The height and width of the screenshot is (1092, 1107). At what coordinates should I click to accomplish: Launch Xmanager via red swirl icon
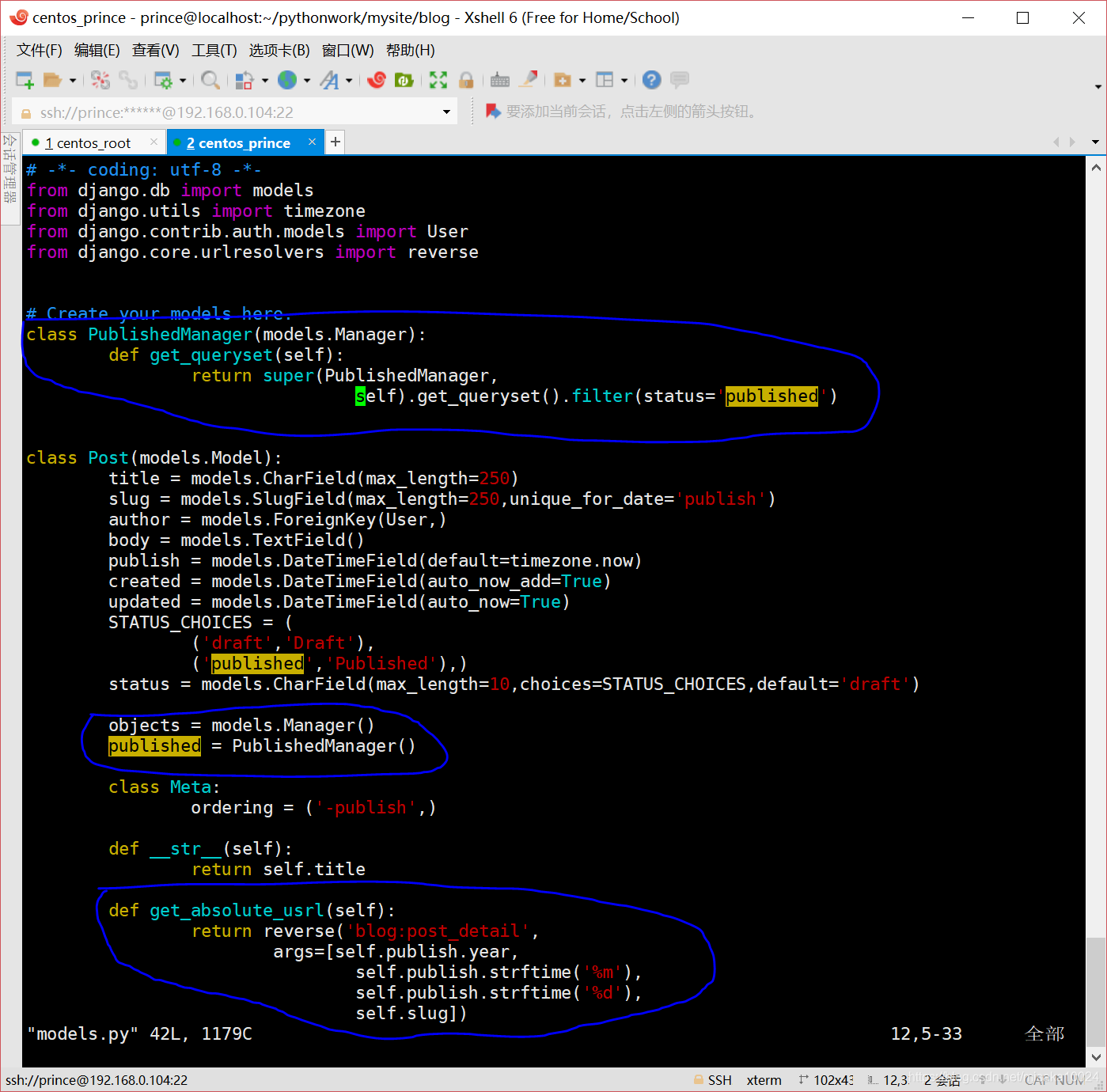pos(377,80)
